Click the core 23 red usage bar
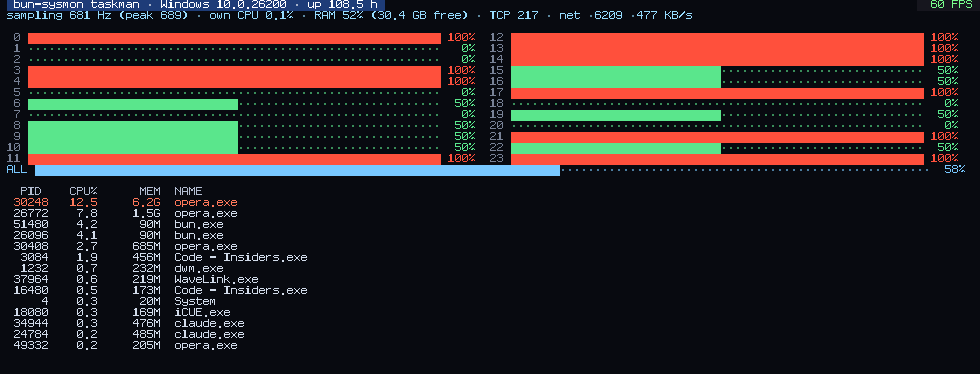 [718, 159]
